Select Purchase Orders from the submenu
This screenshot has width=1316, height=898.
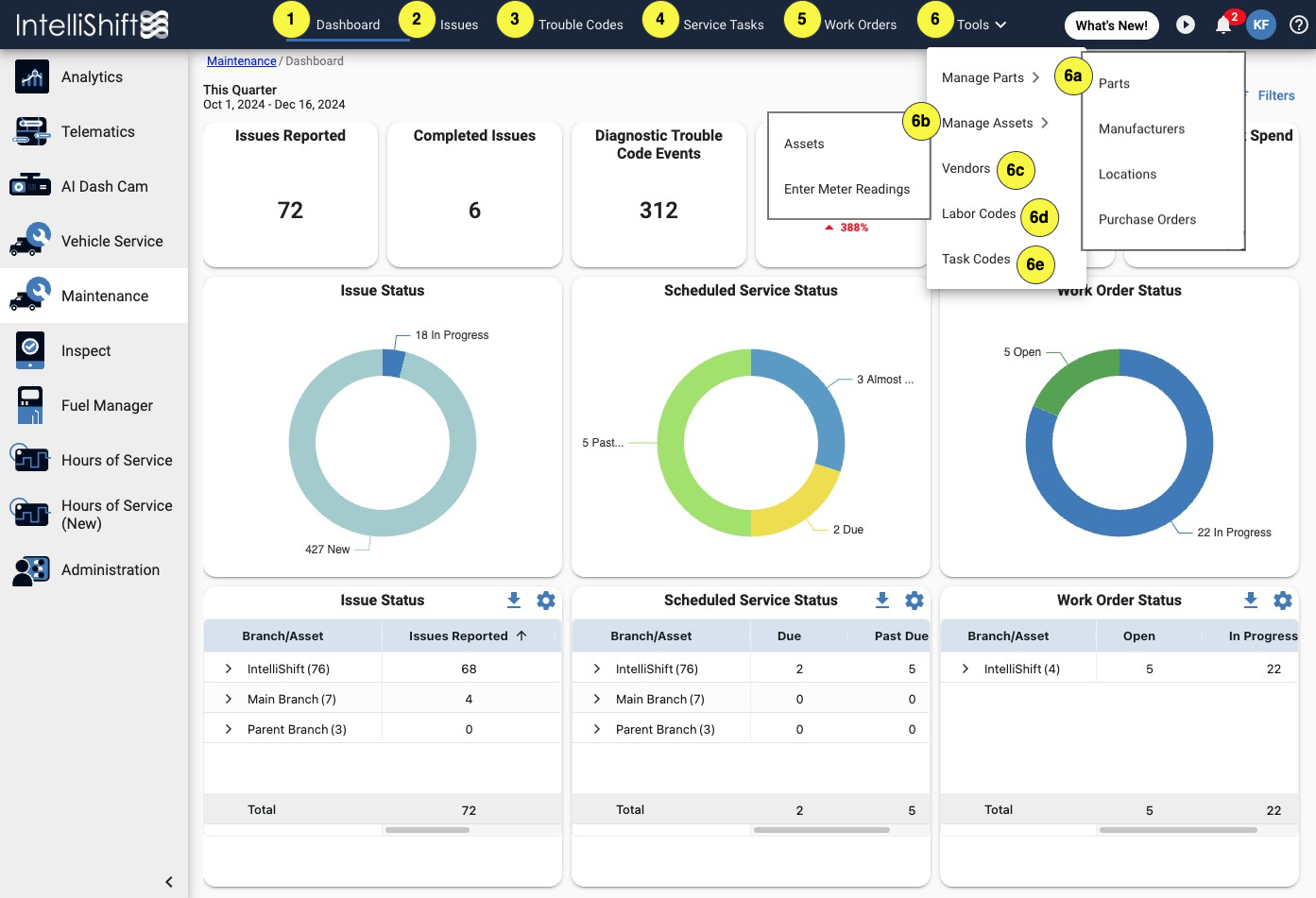tap(1147, 219)
